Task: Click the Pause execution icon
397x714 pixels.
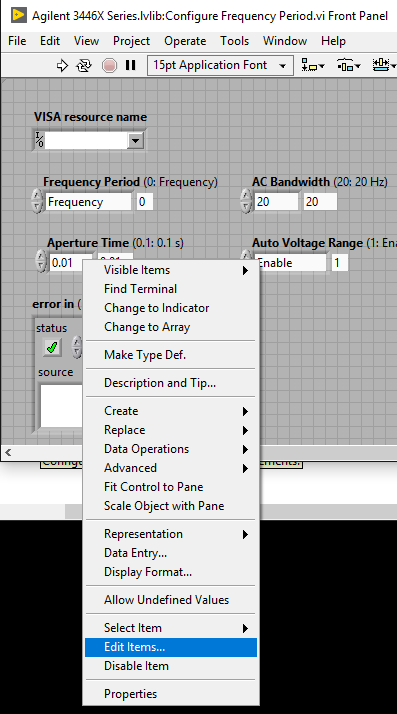Action: [x=131, y=66]
